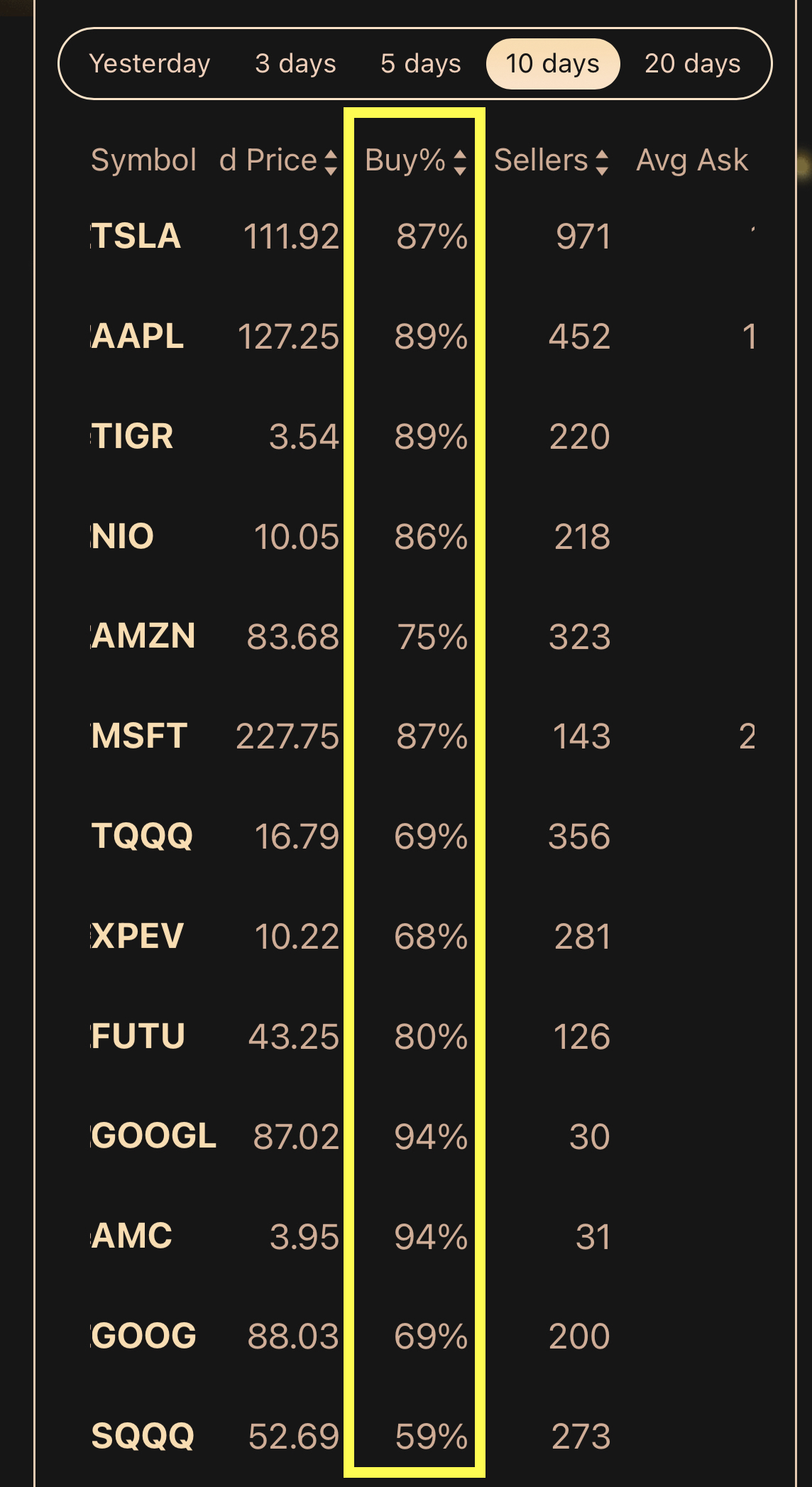Sort by Price column arrows
This screenshot has width=812, height=1487.
point(330,162)
